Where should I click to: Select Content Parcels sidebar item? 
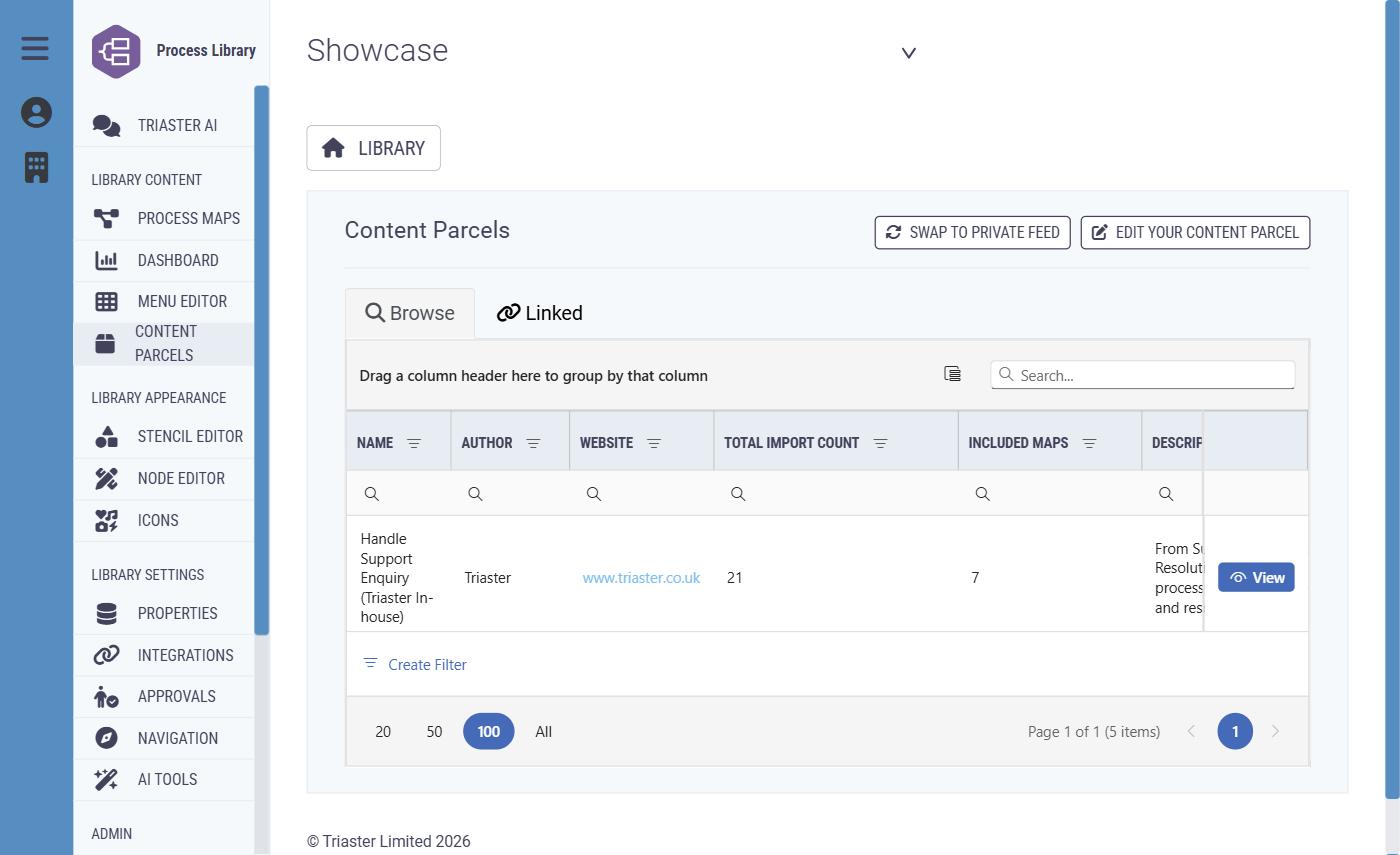point(164,343)
